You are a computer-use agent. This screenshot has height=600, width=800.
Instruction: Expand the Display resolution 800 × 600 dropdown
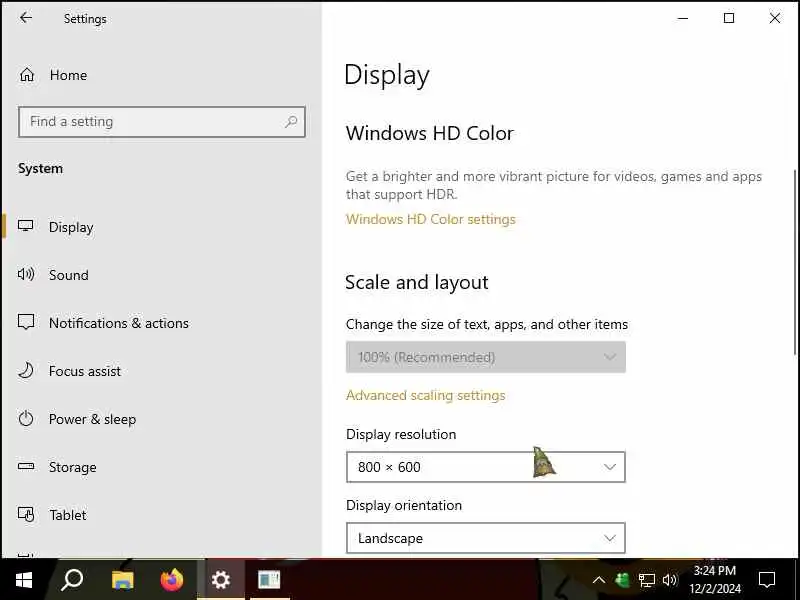(x=486, y=467)
